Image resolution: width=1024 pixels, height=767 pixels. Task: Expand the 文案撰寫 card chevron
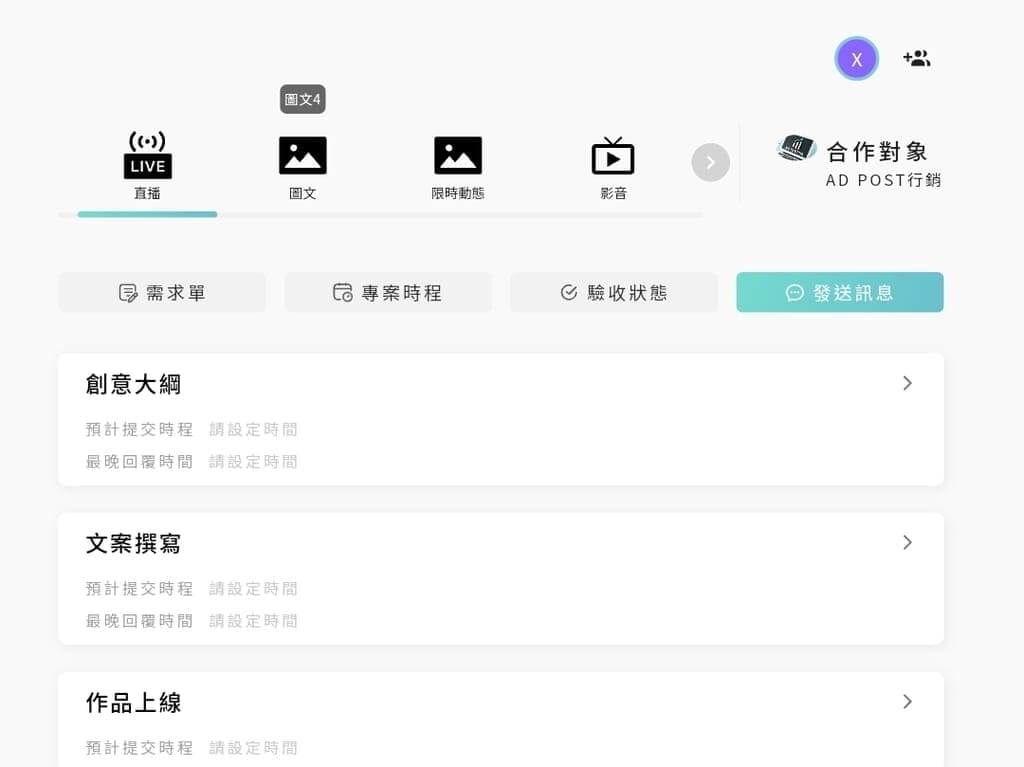pos(907,542)
